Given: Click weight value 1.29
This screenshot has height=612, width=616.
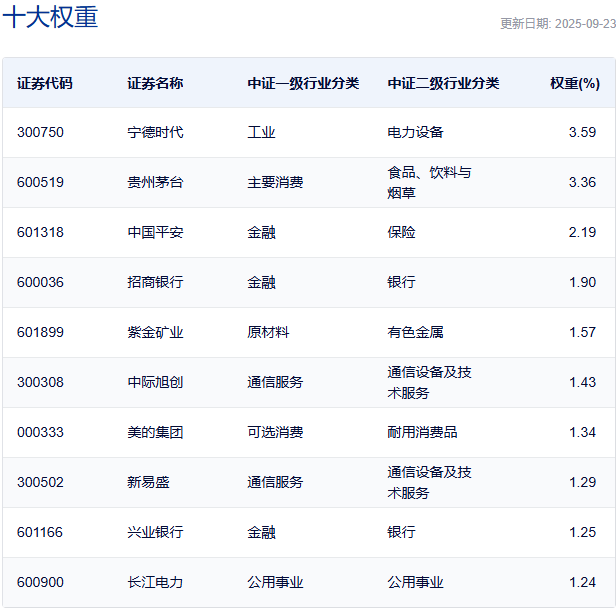Looking at the screenshot, I should [x=582, y=482].
